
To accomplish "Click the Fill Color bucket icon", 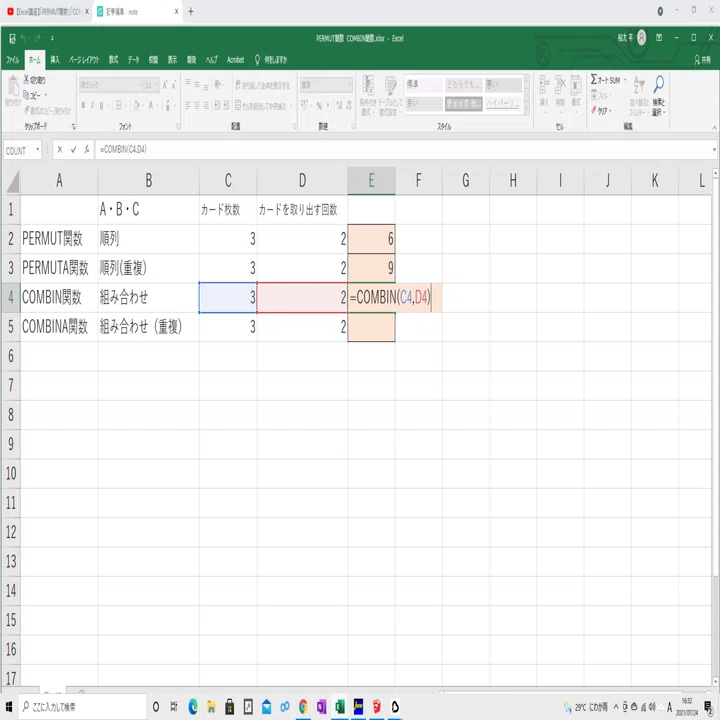I will click(136, 105).
